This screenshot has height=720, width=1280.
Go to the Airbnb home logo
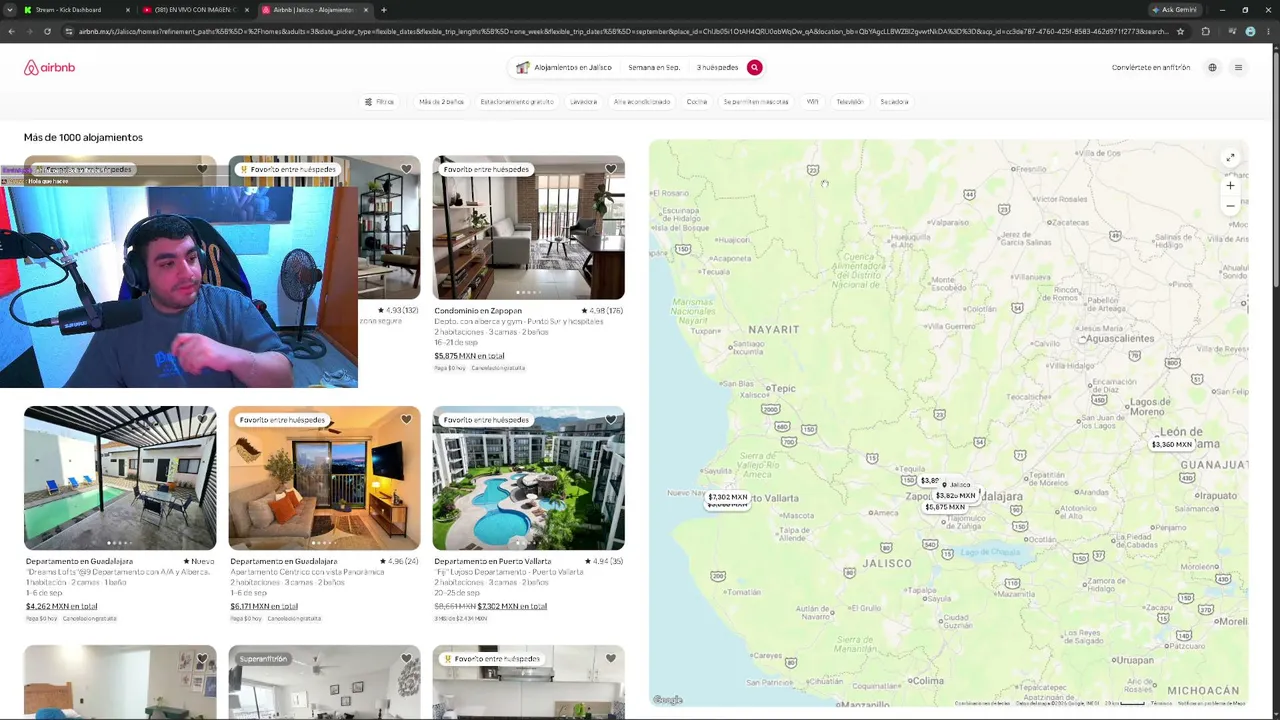[49, 67]
